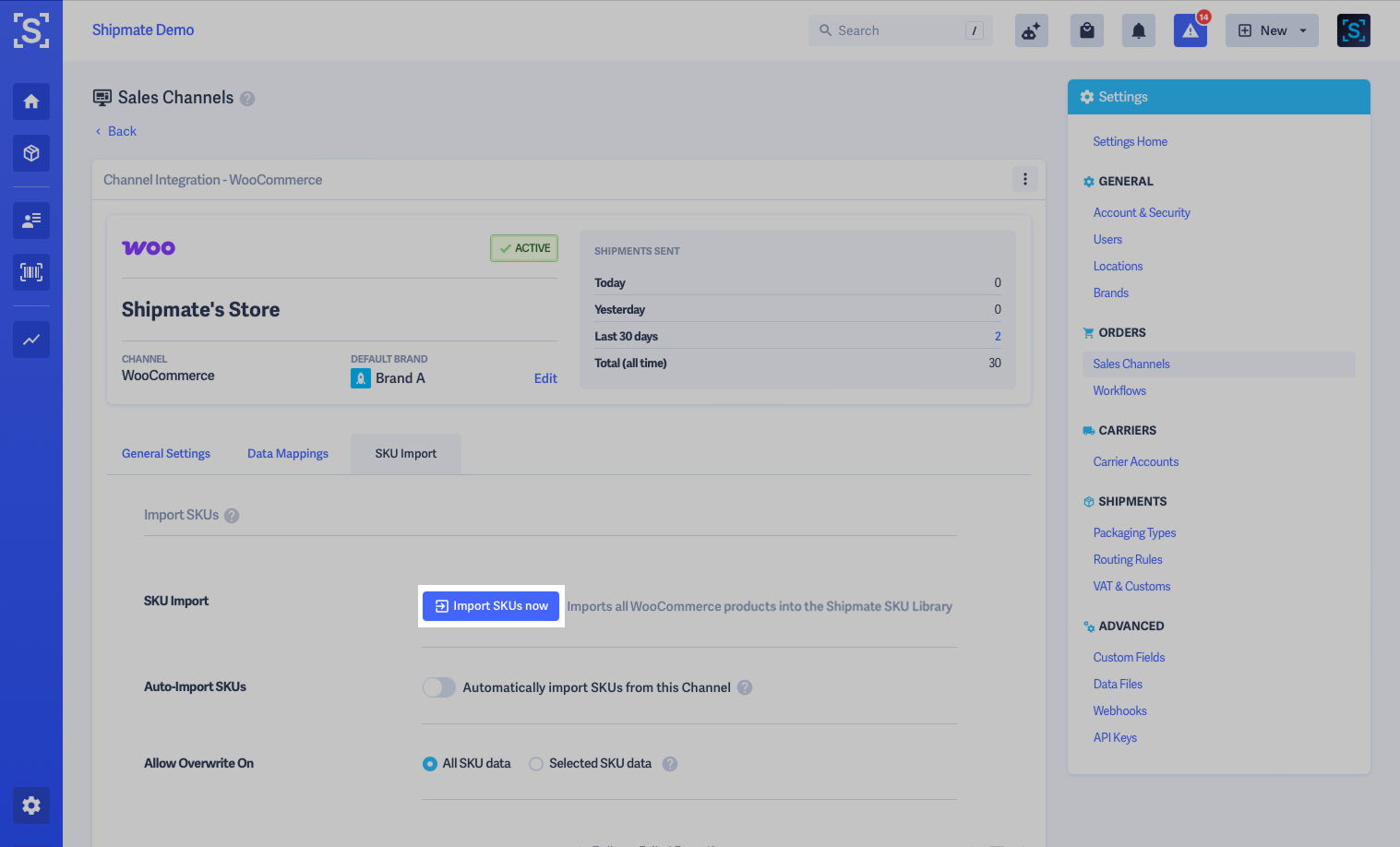The image size is (1400, 847).
Task: Open Workflows settings
Action: (x=1119, y=391)
